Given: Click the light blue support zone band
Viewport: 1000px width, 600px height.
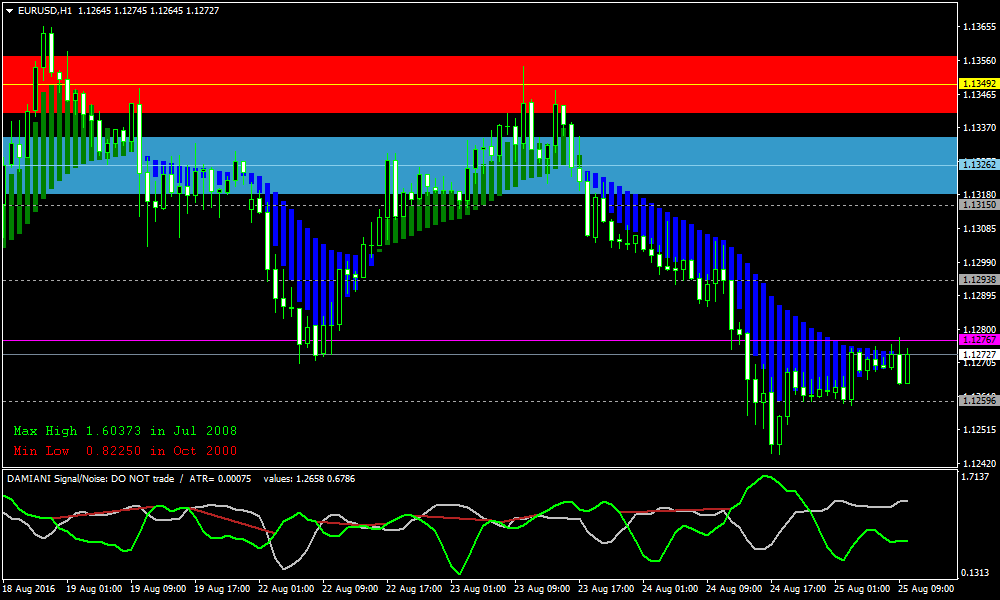Looking at the screenshot, I should [x=300, y=150].
